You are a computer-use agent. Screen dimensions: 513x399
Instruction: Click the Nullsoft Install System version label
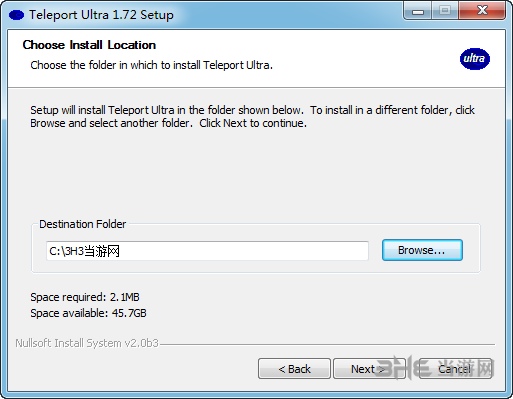point(87,343)
